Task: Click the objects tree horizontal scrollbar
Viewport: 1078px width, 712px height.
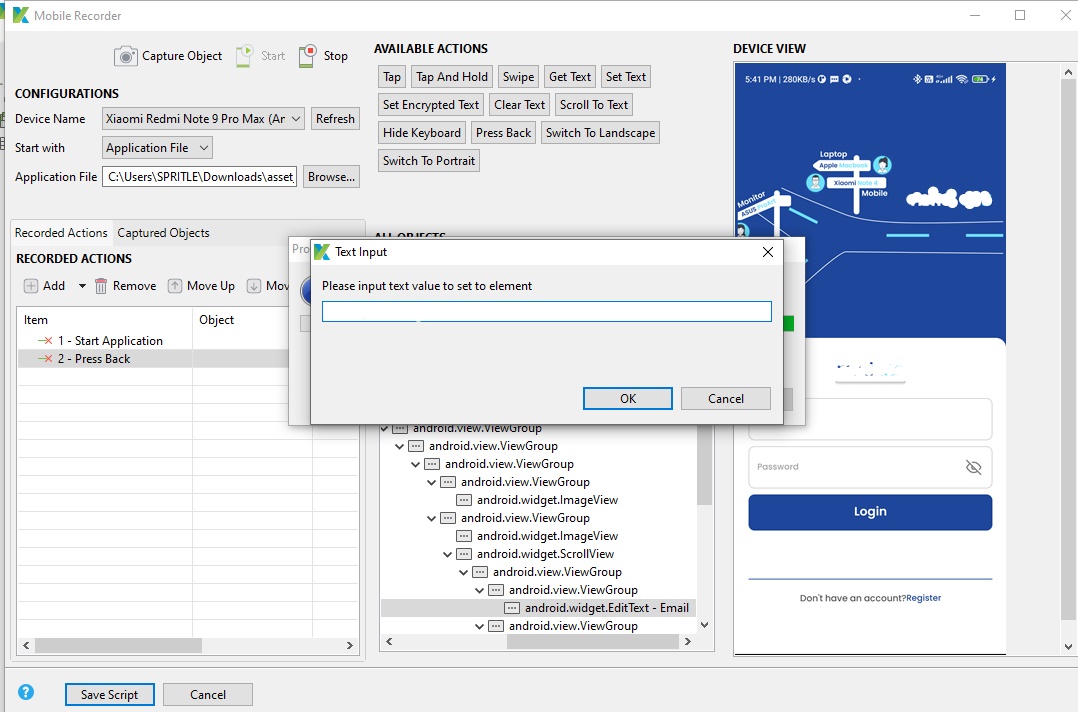Action: [592, 641]
